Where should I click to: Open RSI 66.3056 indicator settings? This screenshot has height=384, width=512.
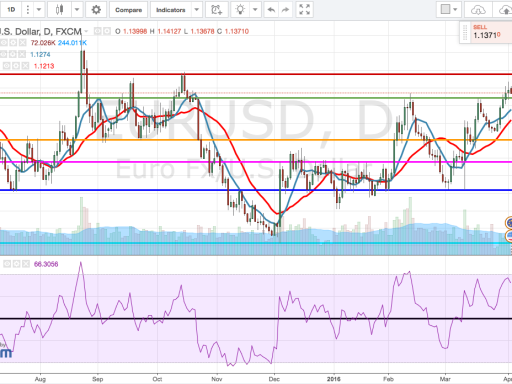pyautogui.click(x=16, y=264)
